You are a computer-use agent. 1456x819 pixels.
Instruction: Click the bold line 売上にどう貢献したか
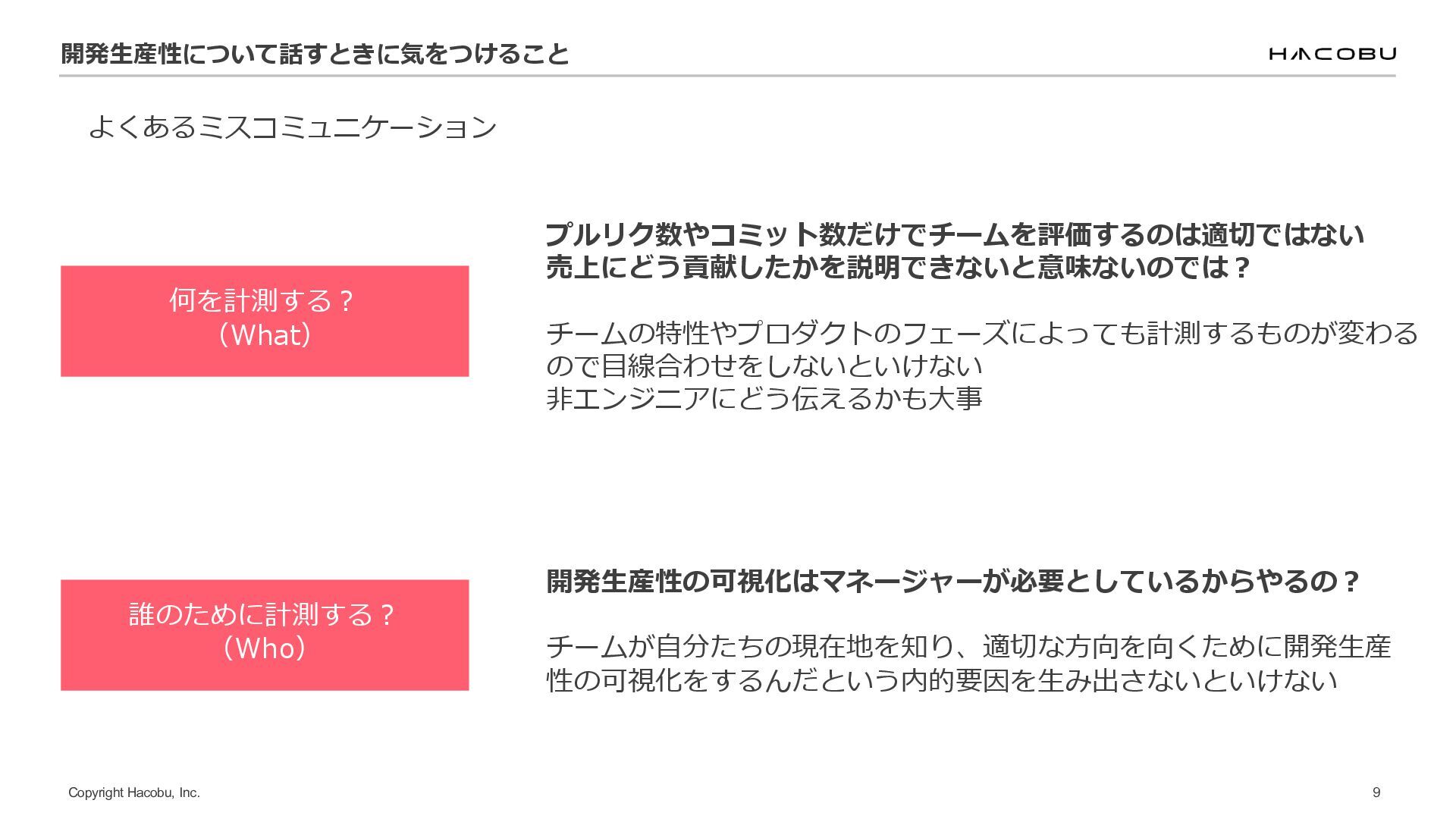(x=898, y=268)
